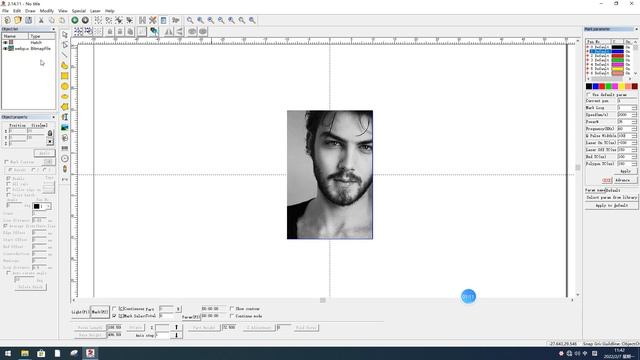Open the Laser menu
This screenshot has width=640, height=360.
[95, 11]
